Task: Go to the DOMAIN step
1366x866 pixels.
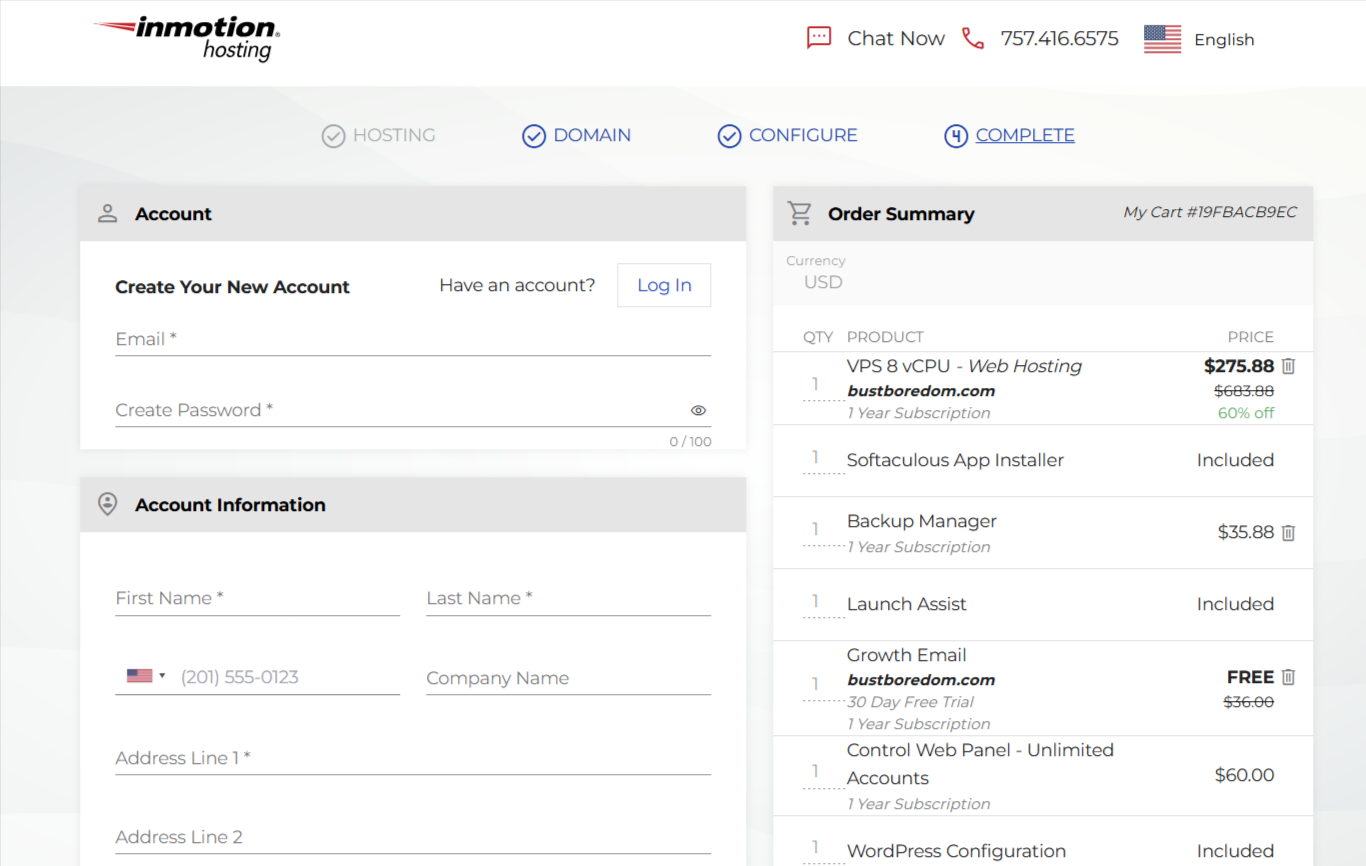Action: (592, 135)
